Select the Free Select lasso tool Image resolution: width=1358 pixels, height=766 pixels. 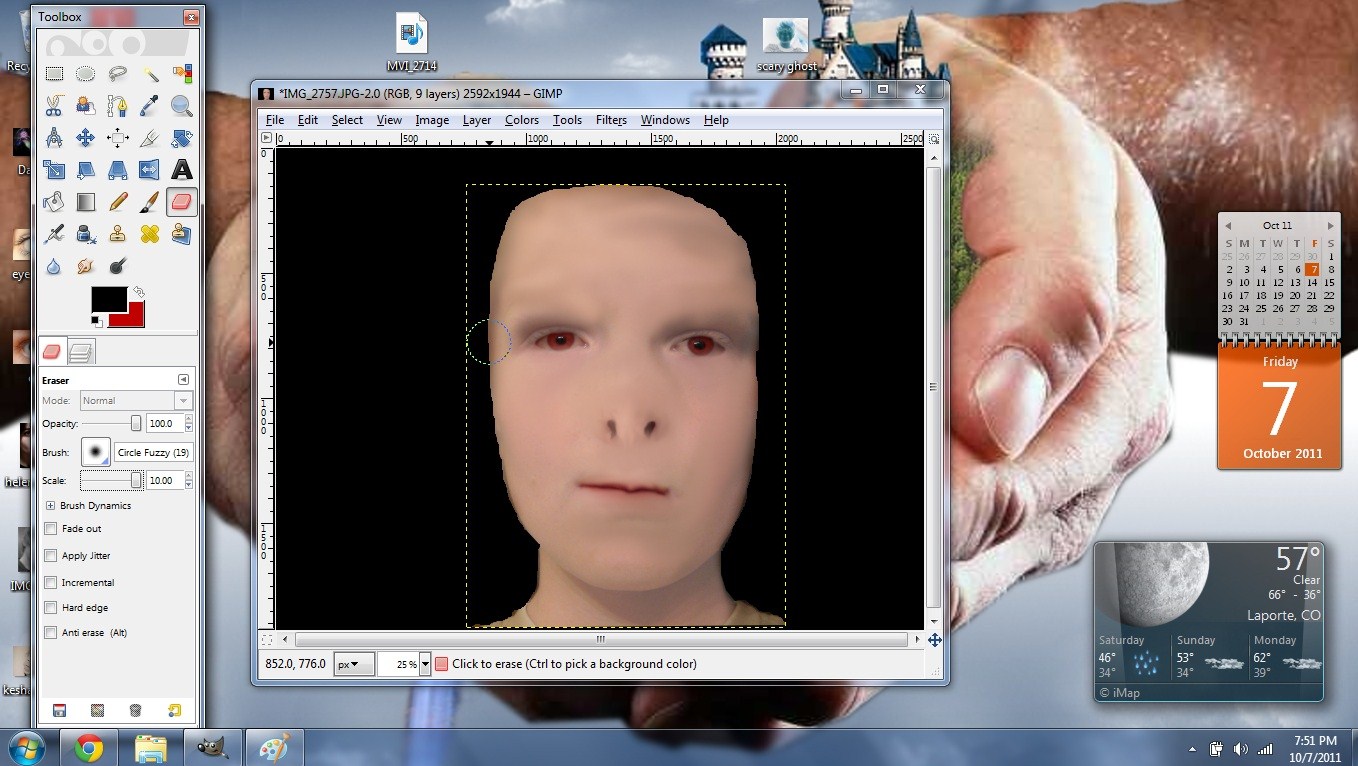(118, 74)
